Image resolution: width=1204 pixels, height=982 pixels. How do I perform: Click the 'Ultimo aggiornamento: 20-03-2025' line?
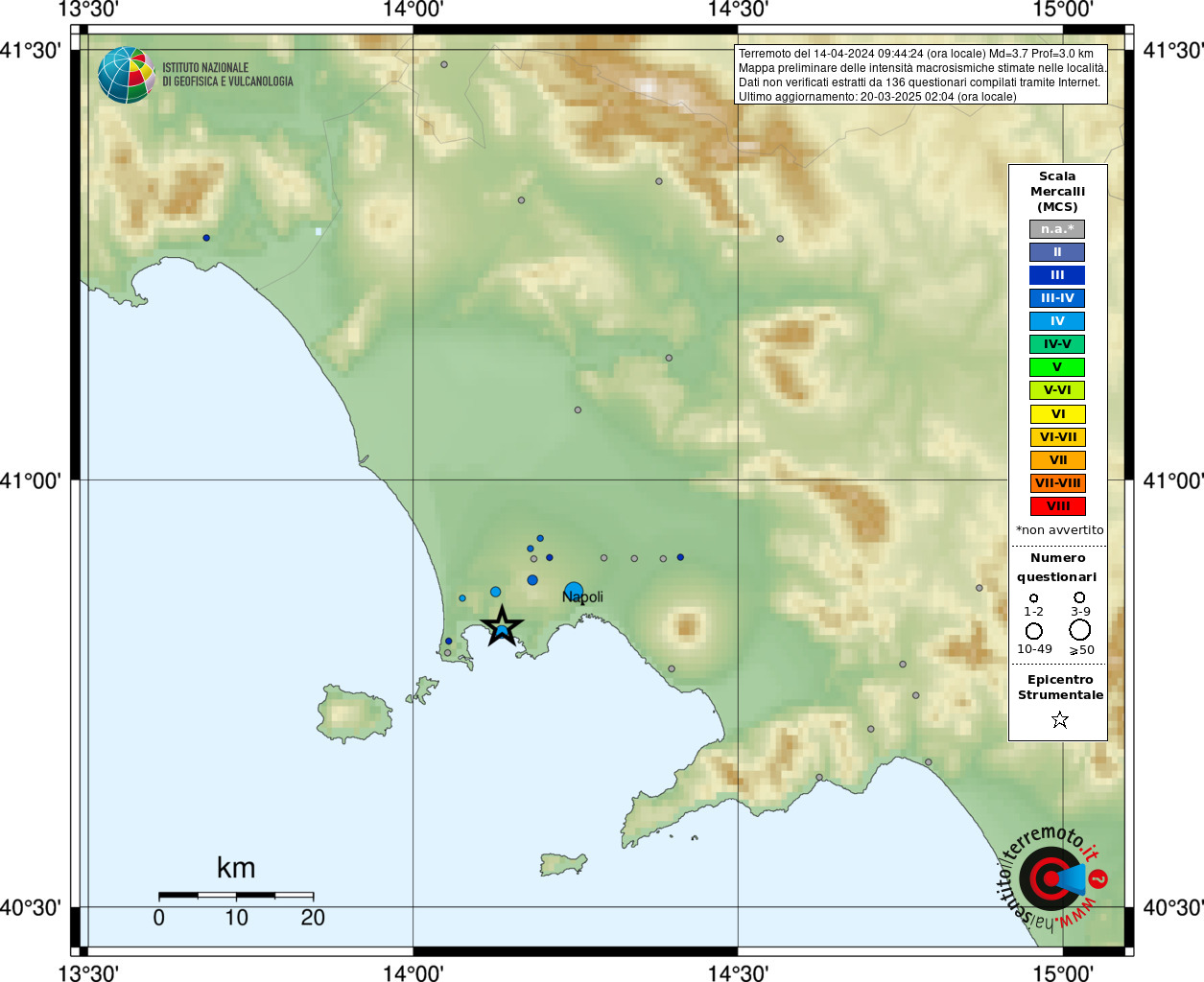coord(877,97)
